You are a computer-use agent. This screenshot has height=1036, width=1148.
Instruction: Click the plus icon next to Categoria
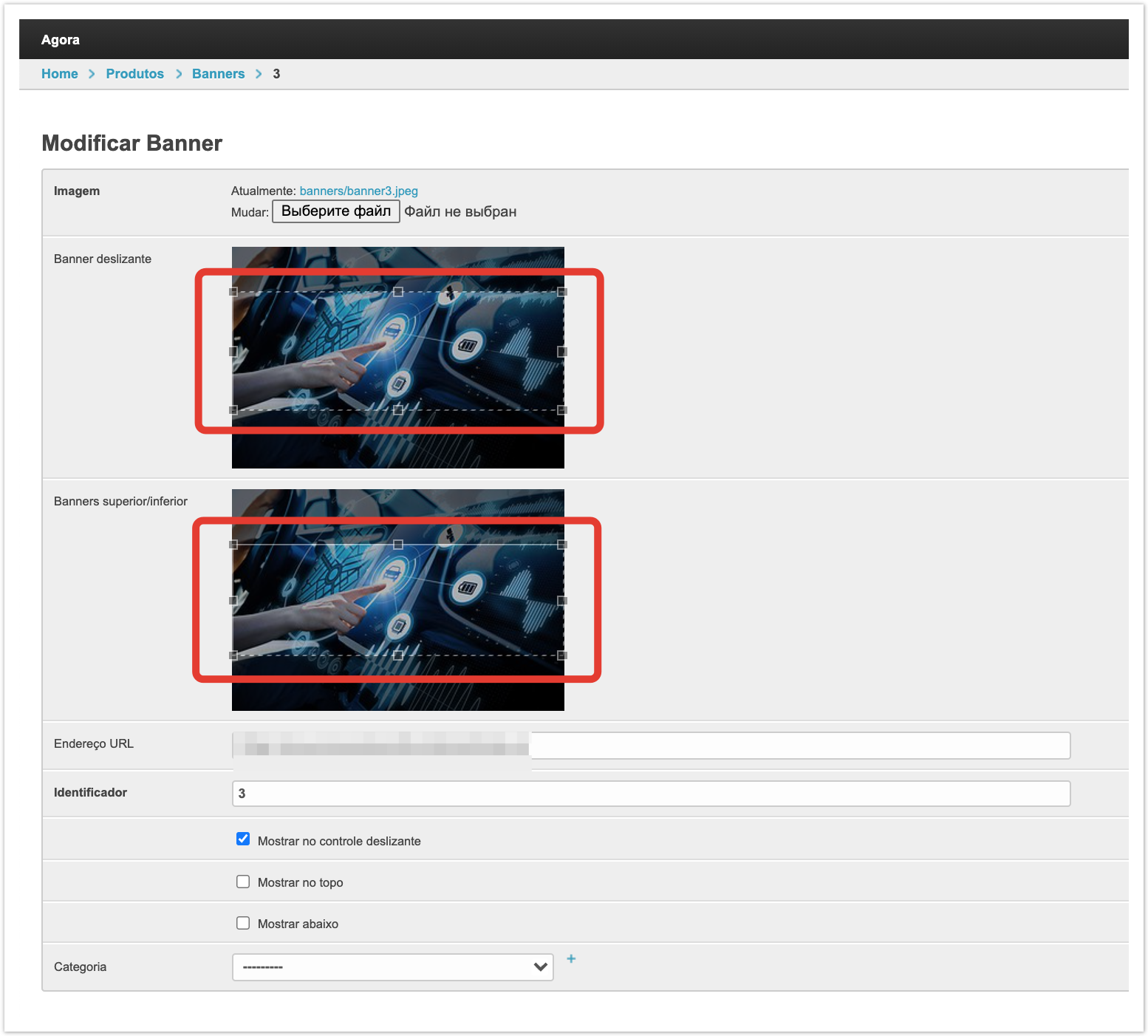[571, 958]
